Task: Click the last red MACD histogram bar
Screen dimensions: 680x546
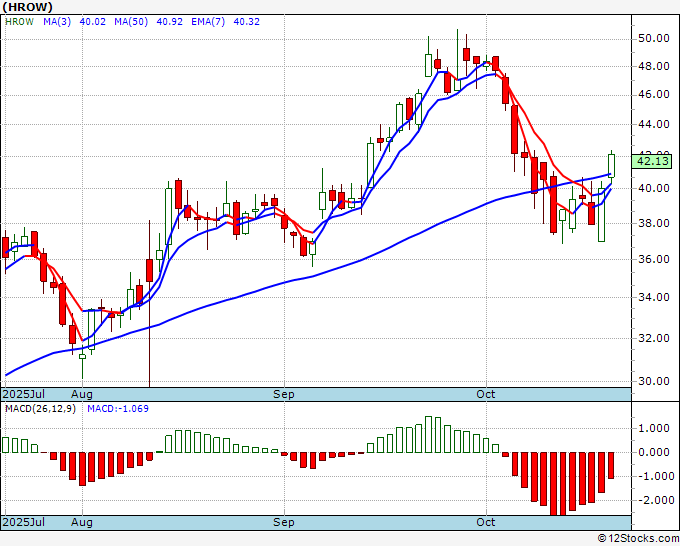Action: [611, 465]
